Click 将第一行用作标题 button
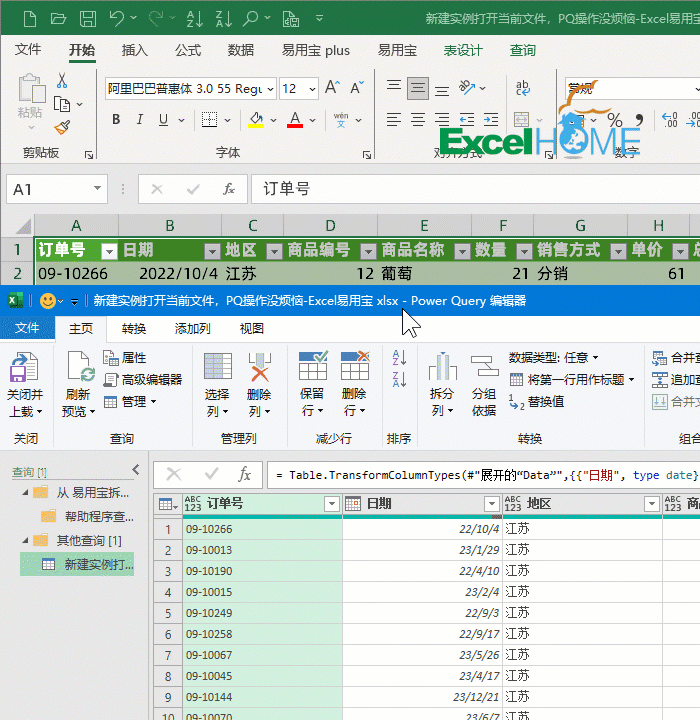This screenshot has height=720, width=700. click(x=572, y=380)
